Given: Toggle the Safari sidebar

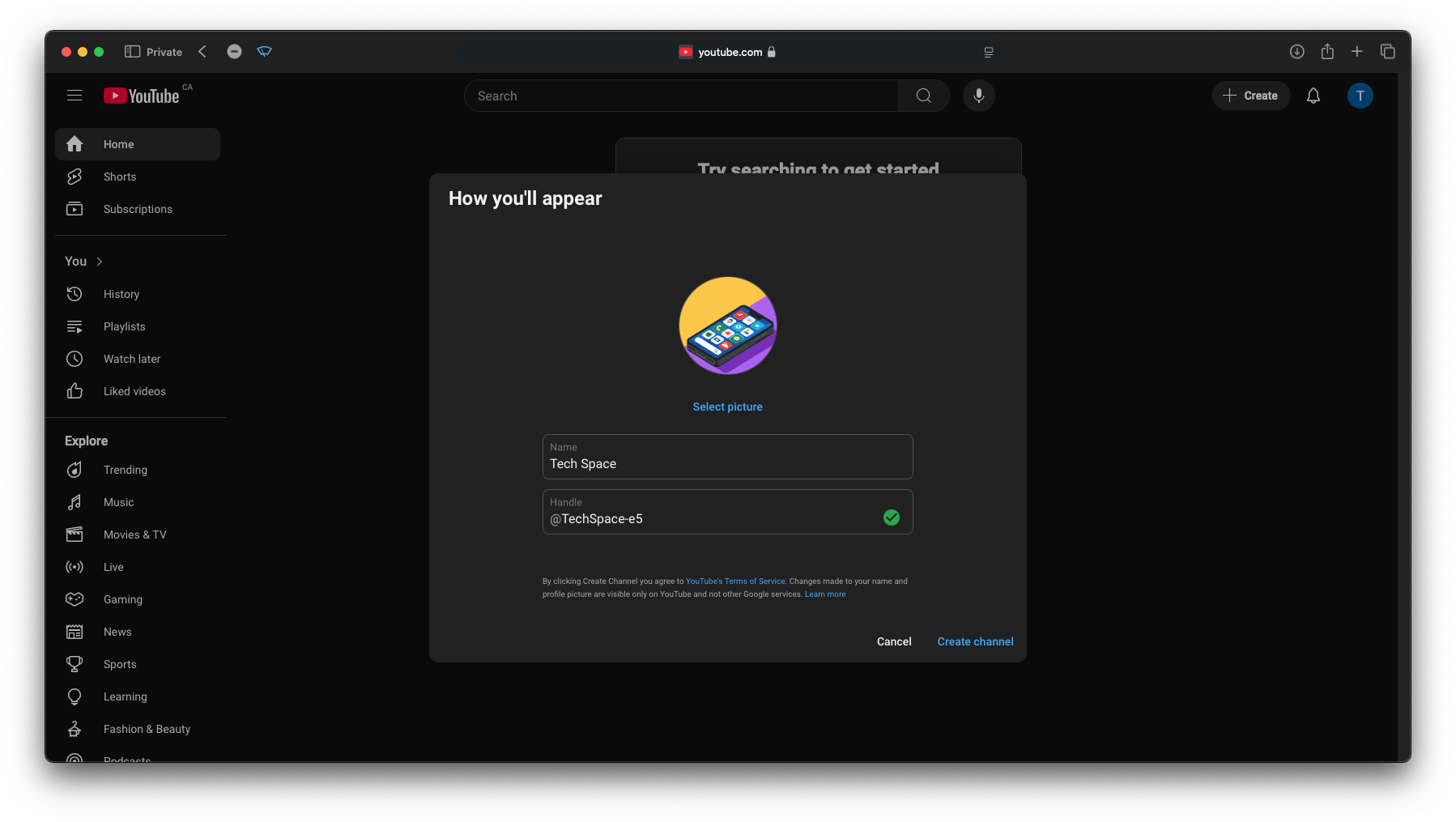Looking at the screenshot, I should point(133,52).
